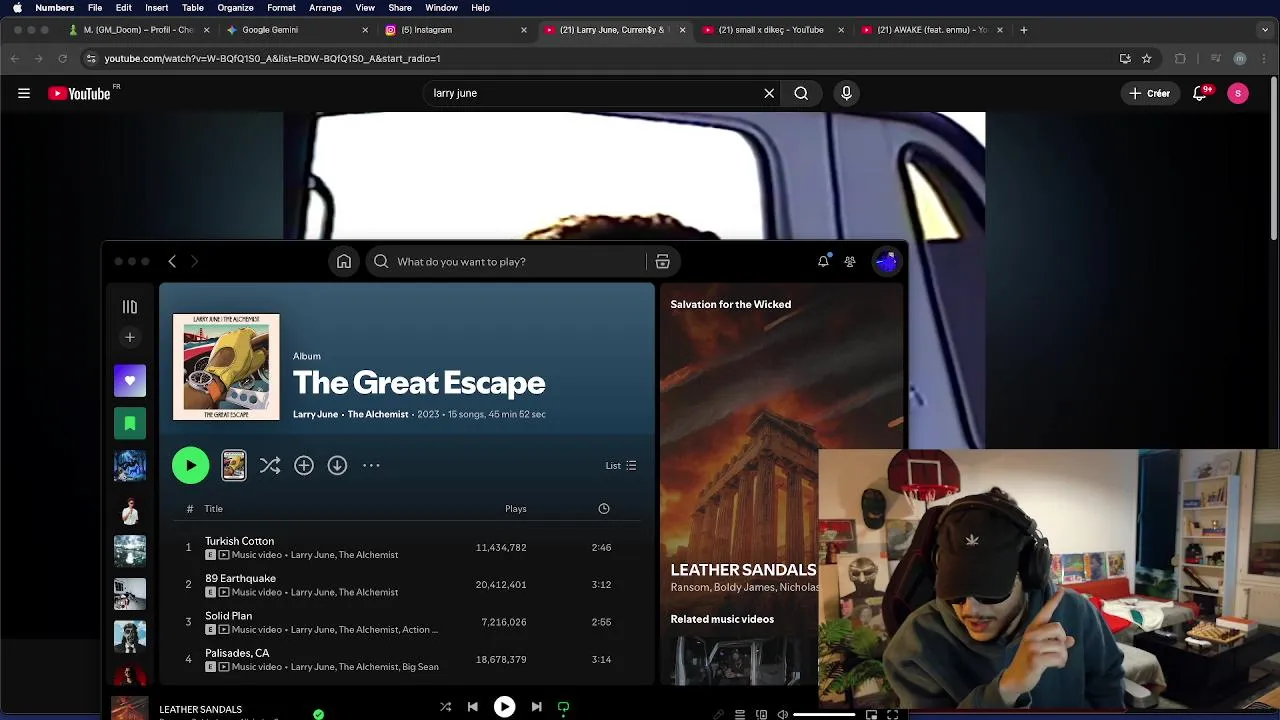Image resolution: width=1280 pixels, height=720 pixels.
Task: Open YouTube notifications bell
Action: 1200,93
